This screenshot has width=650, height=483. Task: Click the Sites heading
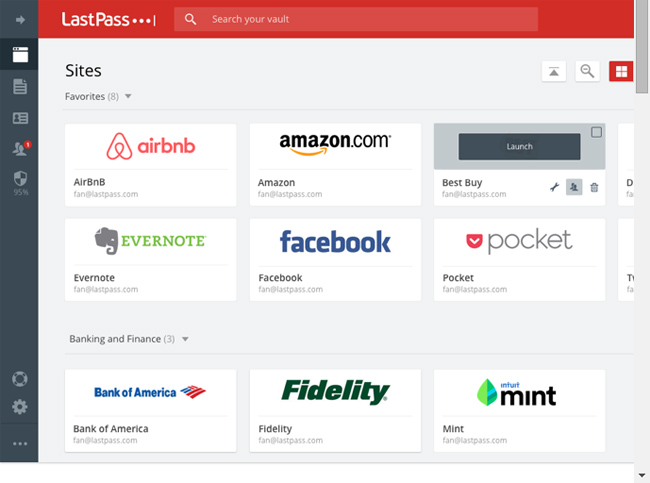click(83, 70)
